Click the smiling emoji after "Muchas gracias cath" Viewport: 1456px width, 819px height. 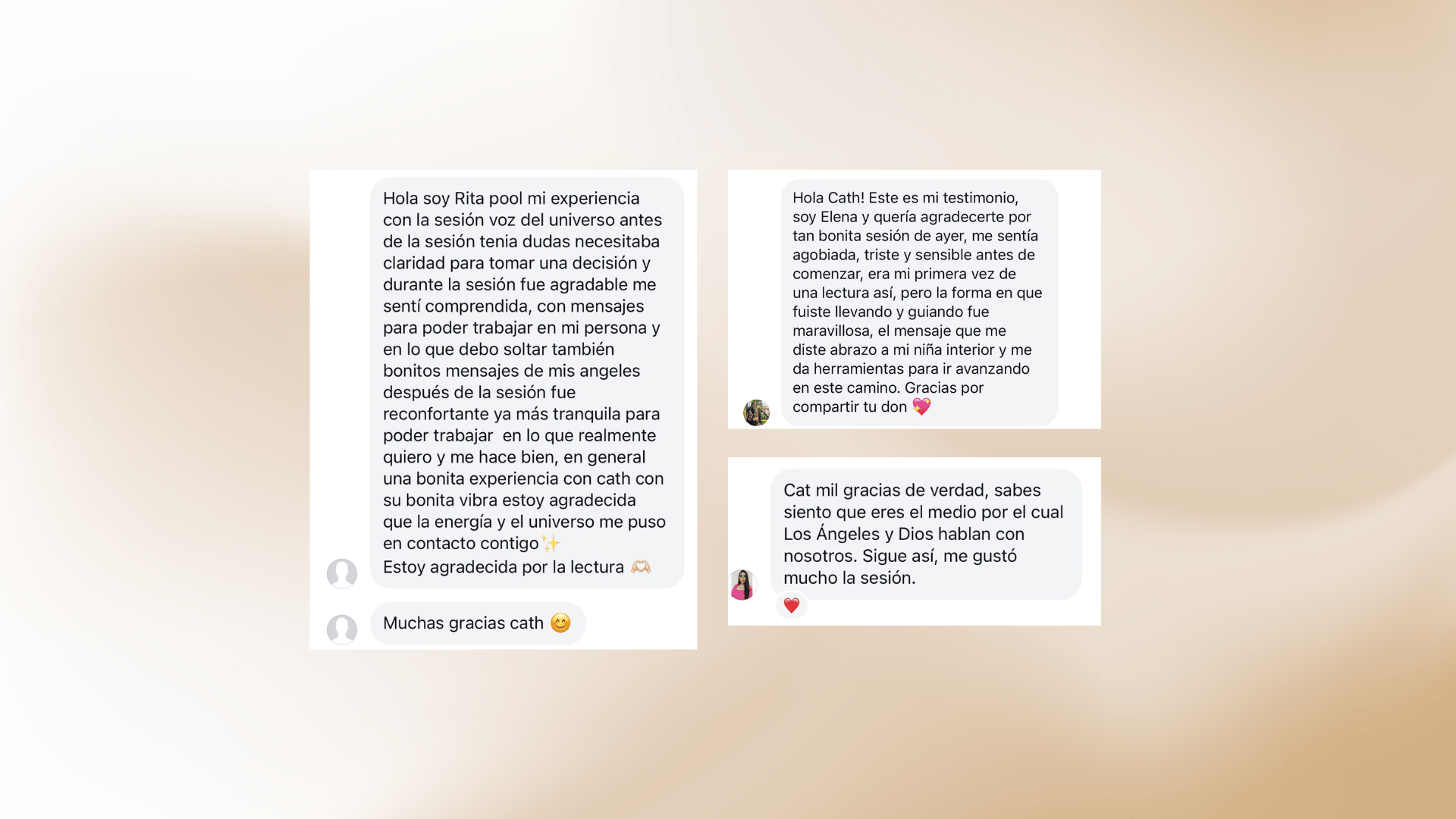coord(560,623)
